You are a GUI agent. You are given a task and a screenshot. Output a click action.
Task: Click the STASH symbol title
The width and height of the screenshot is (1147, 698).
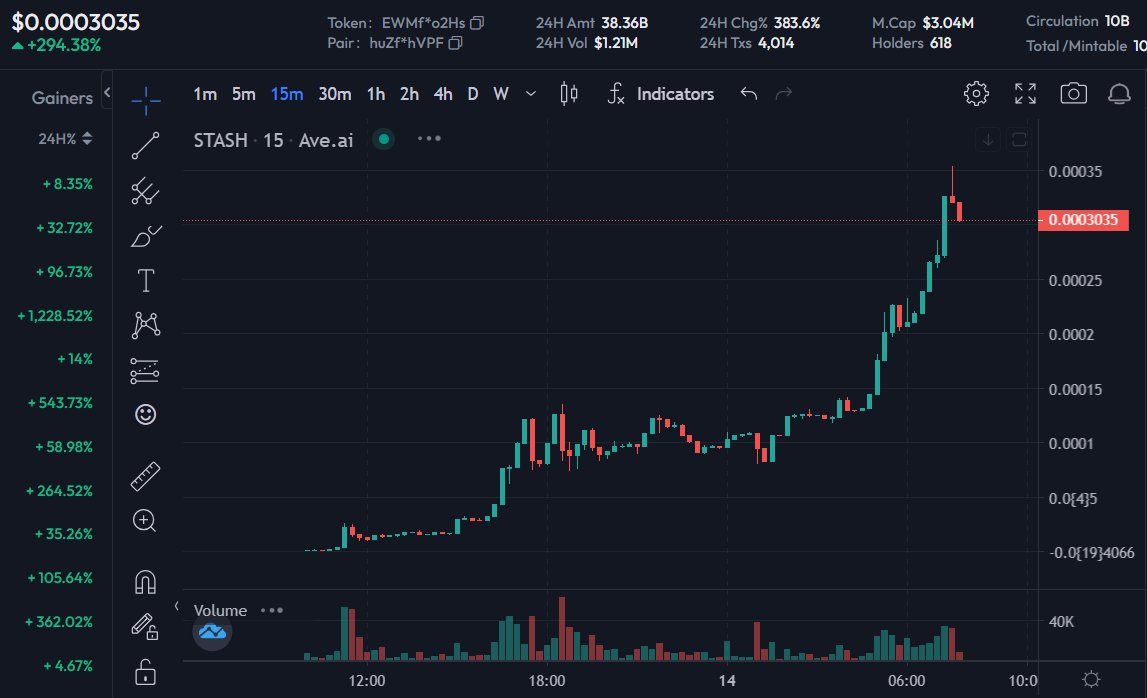click(x=220, y=140)
